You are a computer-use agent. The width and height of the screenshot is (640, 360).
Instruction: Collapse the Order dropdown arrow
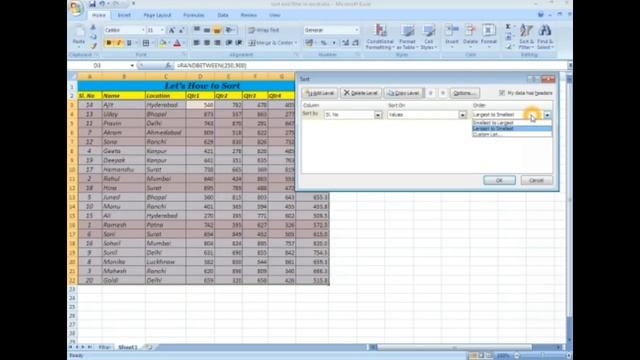(x=547, y=115)
